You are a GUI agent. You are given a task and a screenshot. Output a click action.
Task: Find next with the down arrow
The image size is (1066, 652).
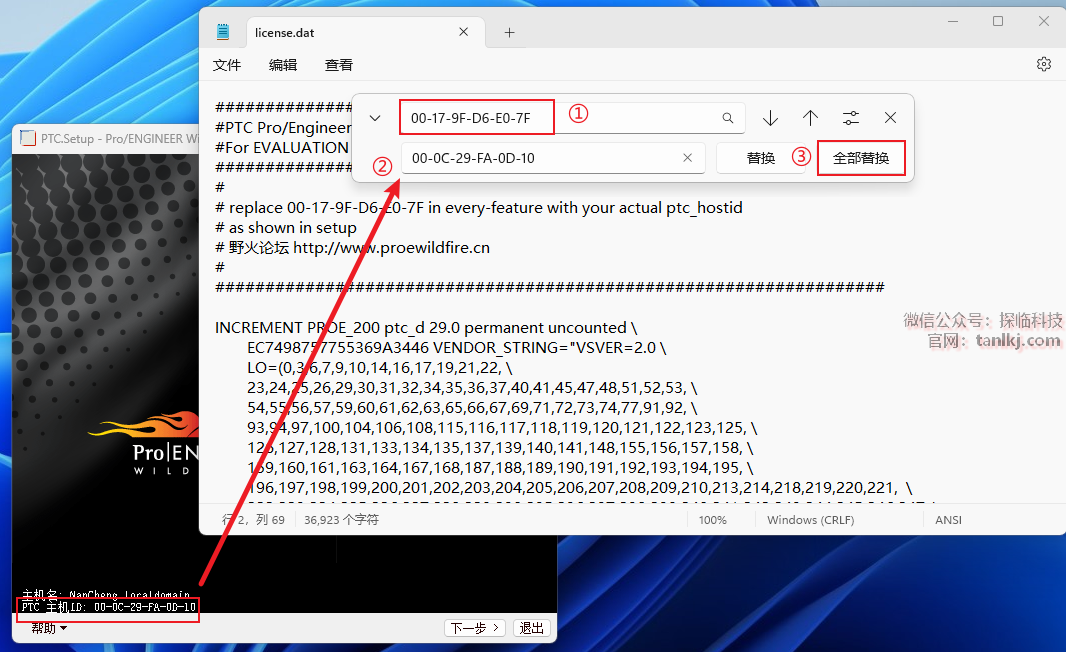pos(770,118)
